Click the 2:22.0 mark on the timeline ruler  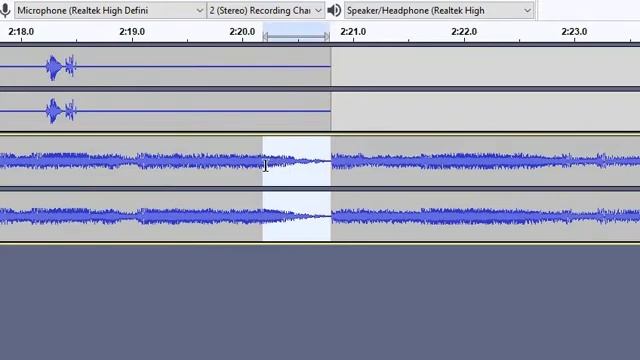[x=464, y=31]
